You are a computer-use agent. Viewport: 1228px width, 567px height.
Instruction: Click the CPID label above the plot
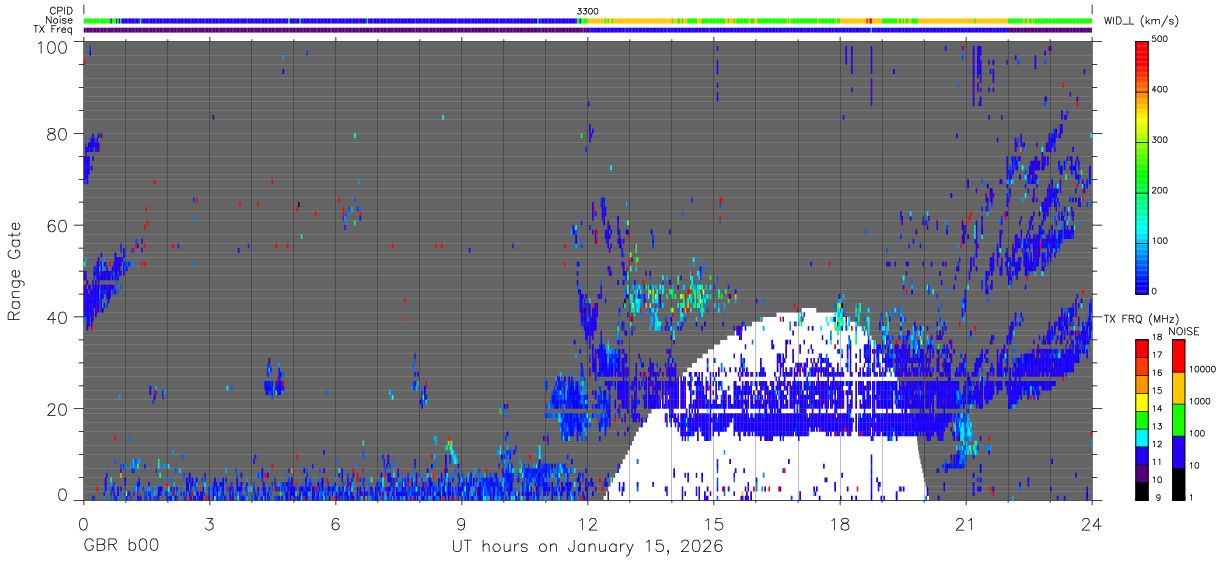(x=62, y=11)
